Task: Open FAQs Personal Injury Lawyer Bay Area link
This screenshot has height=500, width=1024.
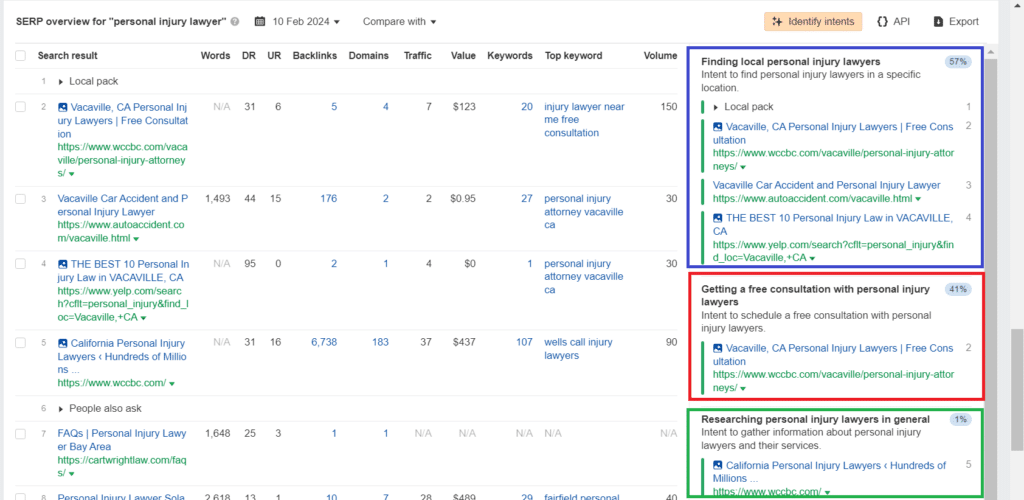Action: (x=122, y=440)
